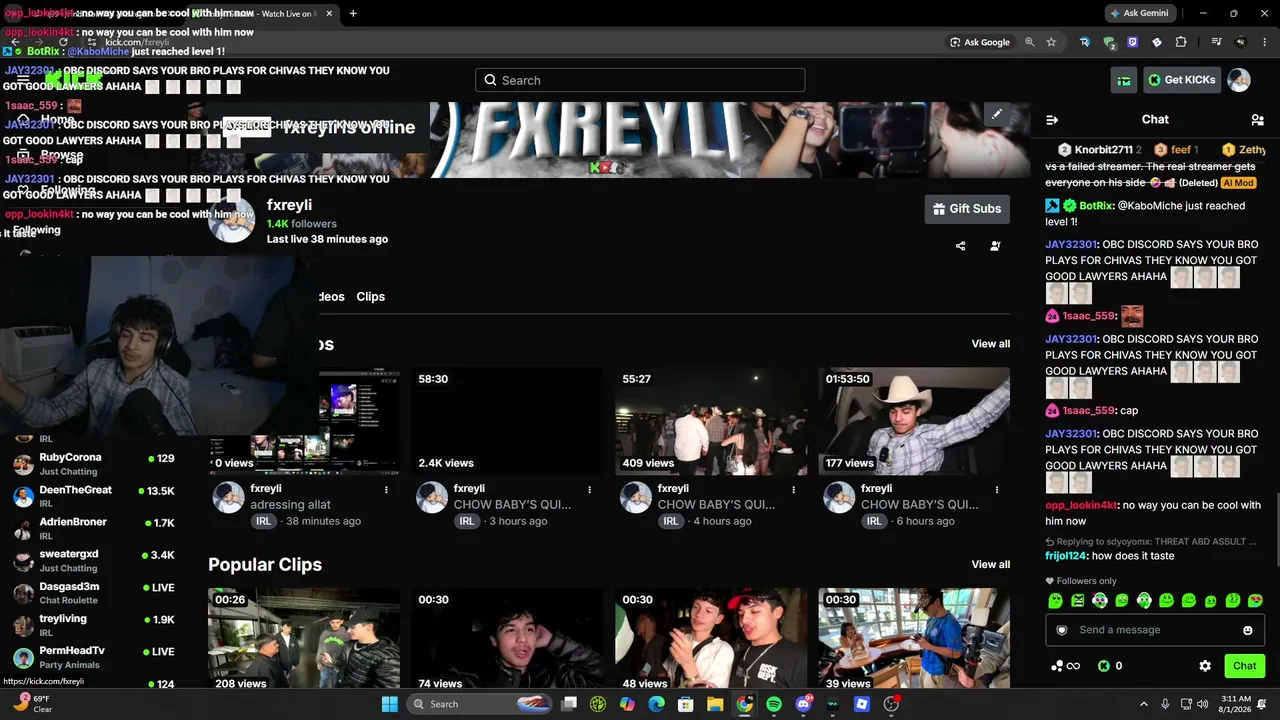Click View all for Popular Clips
The image size is (1280, 720).
coord(991,565)
